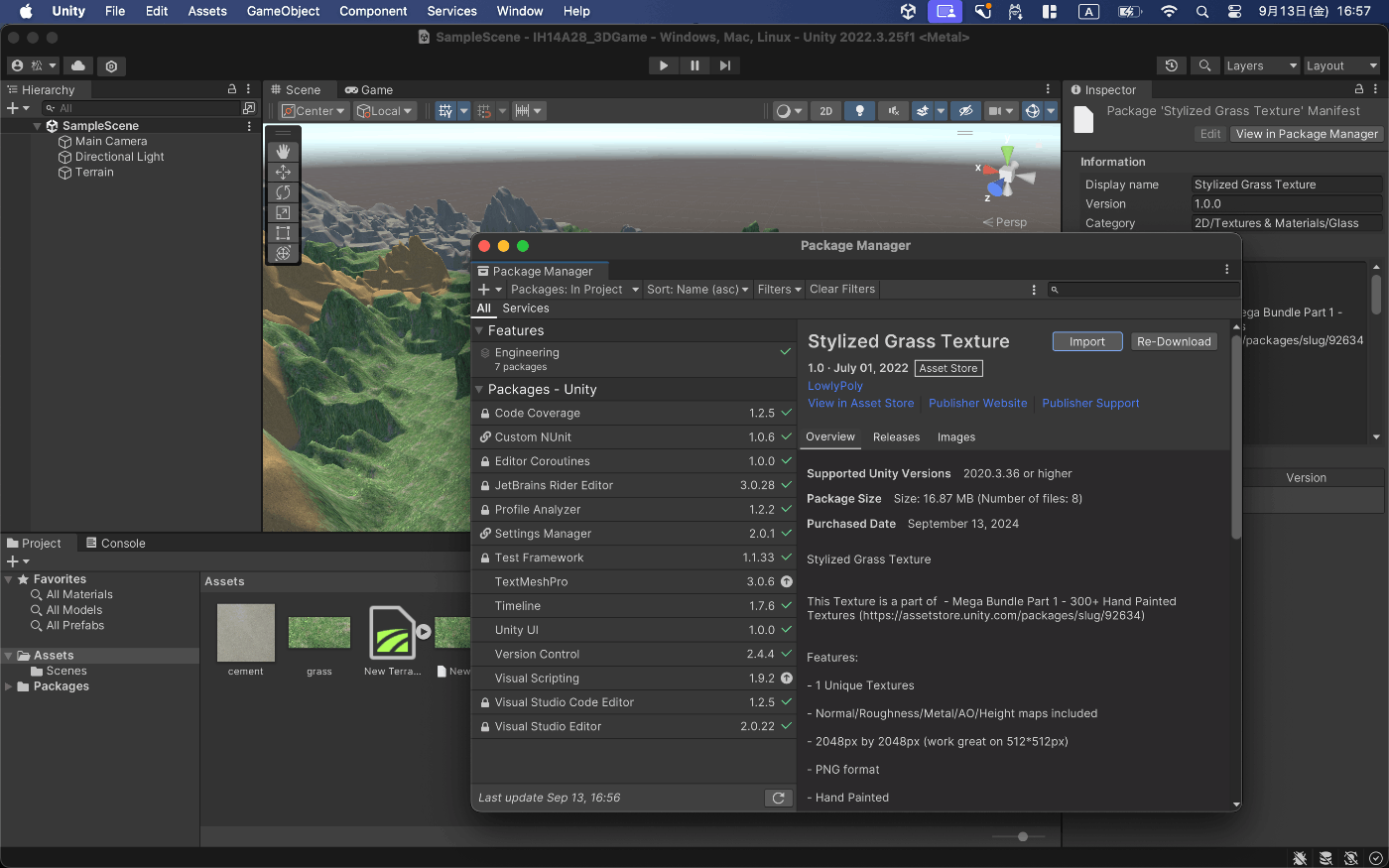Toggle Scene gizmos button

click(x=1032, y=111)
